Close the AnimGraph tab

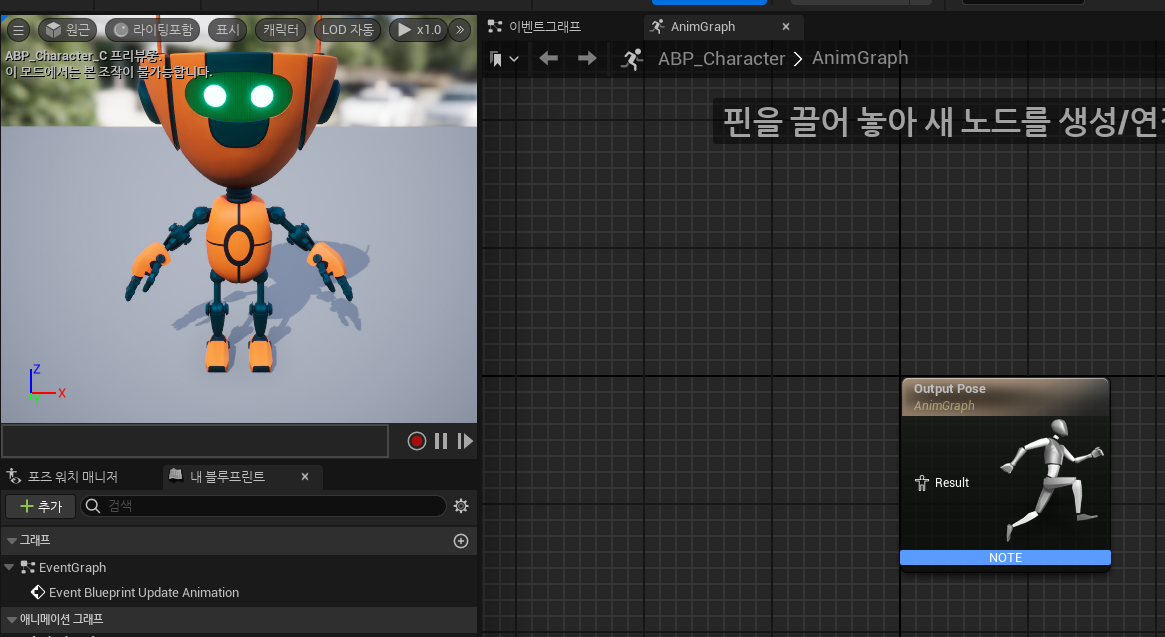click(786, 27)
